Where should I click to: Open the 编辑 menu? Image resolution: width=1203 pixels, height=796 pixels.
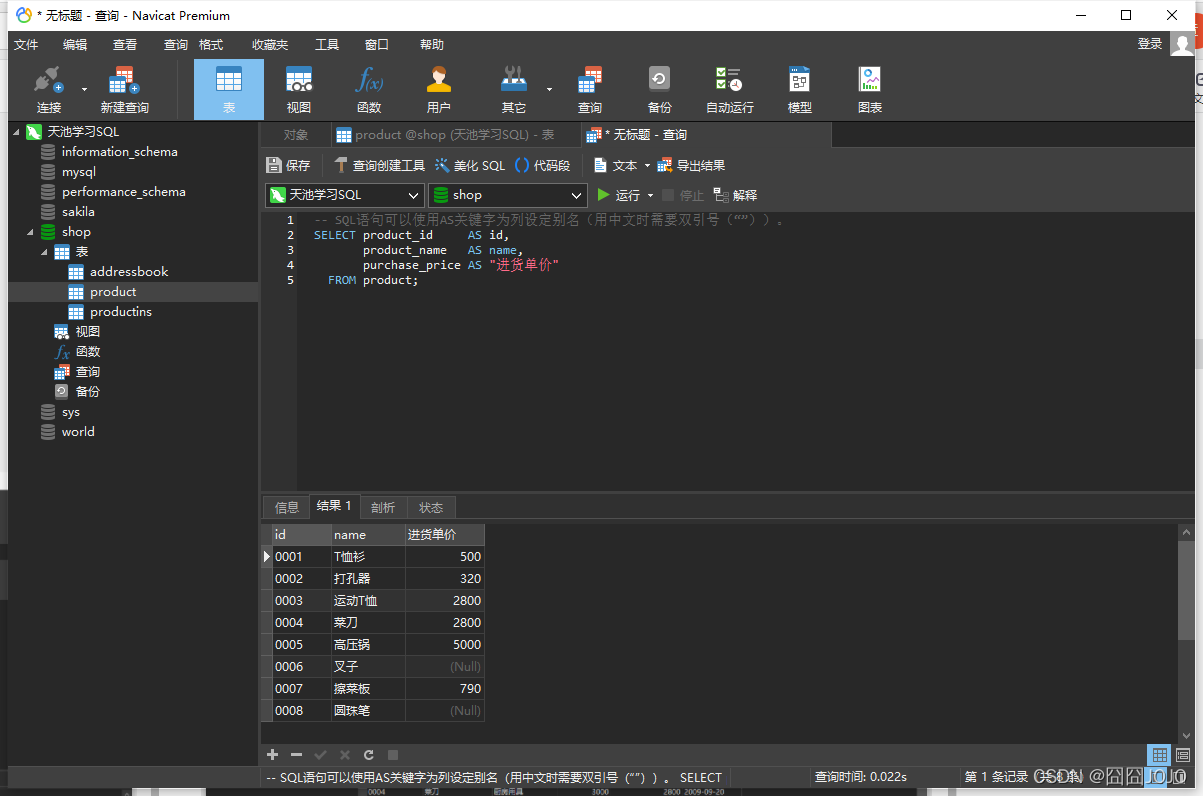point(75,44)
